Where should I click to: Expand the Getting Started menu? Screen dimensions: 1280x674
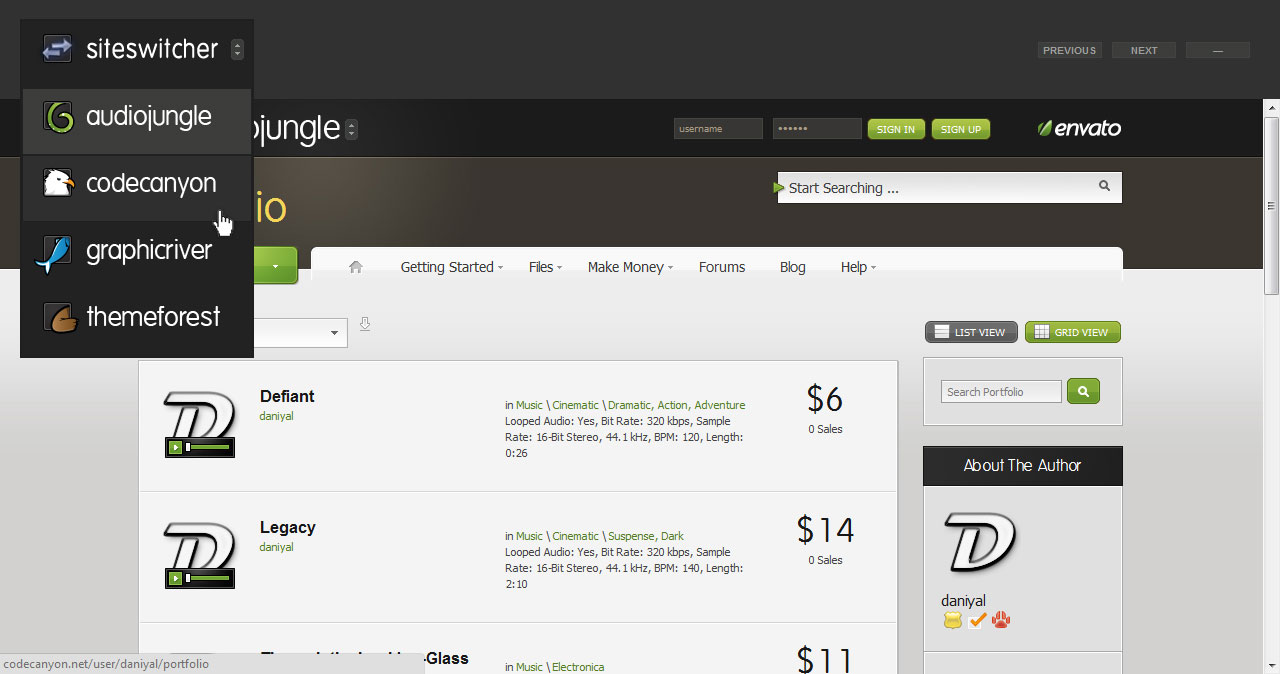click(451, 267)
